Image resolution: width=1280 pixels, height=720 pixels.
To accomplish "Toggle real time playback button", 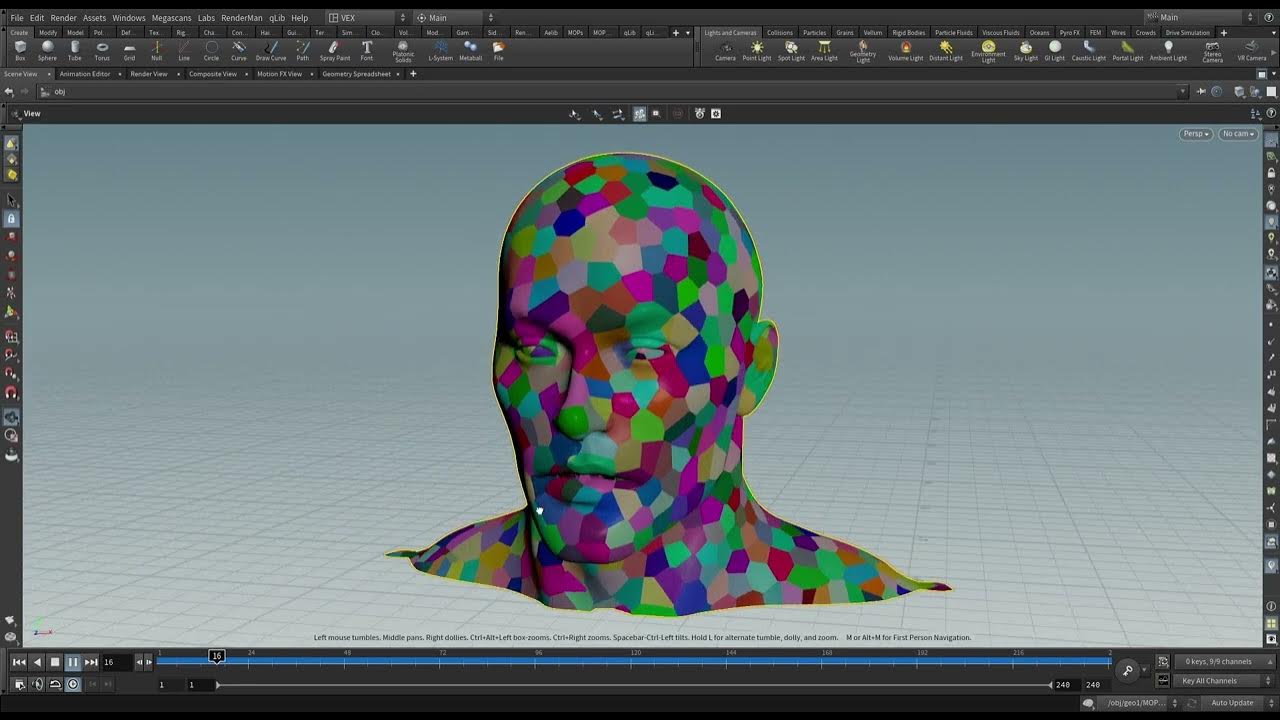I will click(73, 684).
